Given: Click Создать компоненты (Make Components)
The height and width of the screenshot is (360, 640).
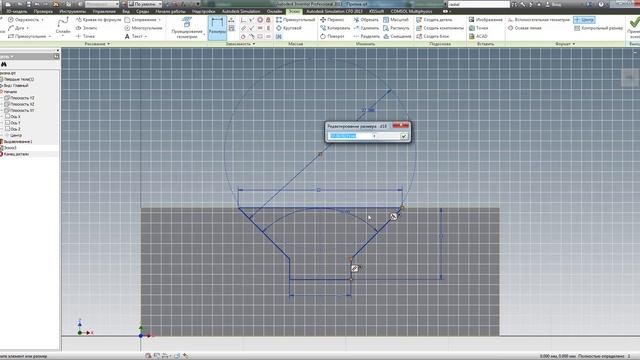Looking at the screenshot, I should pos(440,28).
